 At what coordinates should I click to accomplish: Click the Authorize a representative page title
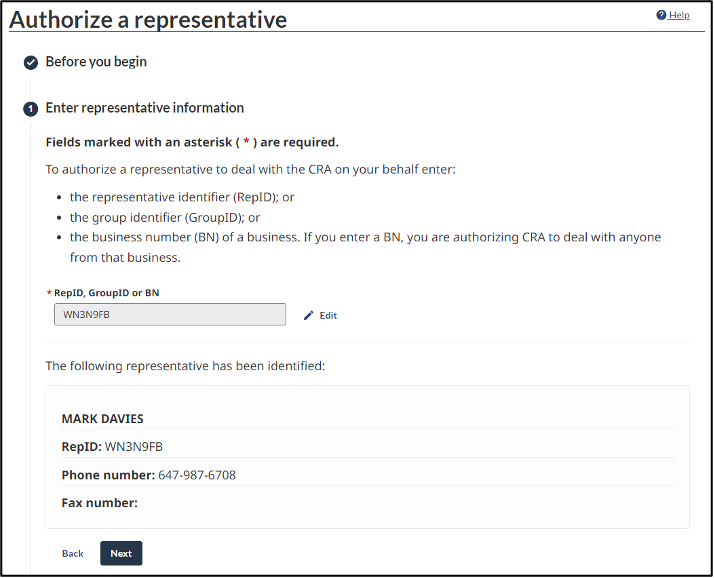[x=148, y=20]
